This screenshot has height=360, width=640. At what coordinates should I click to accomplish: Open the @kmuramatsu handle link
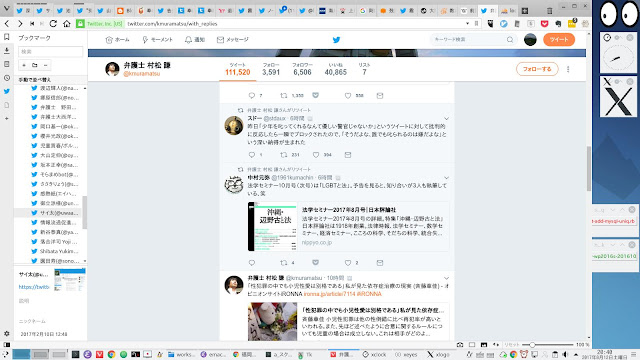pyautogui.click(x=142, y=74)
